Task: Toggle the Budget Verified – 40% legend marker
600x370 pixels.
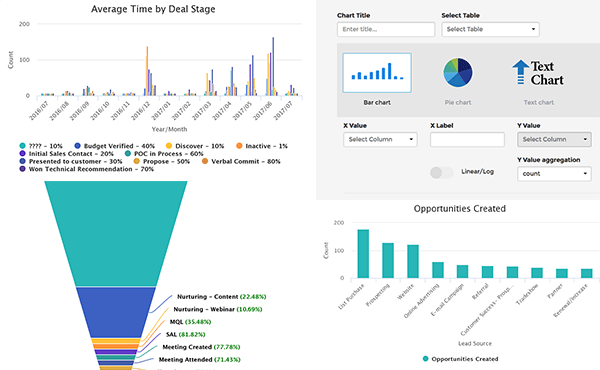Action: [x=78, y=145]
